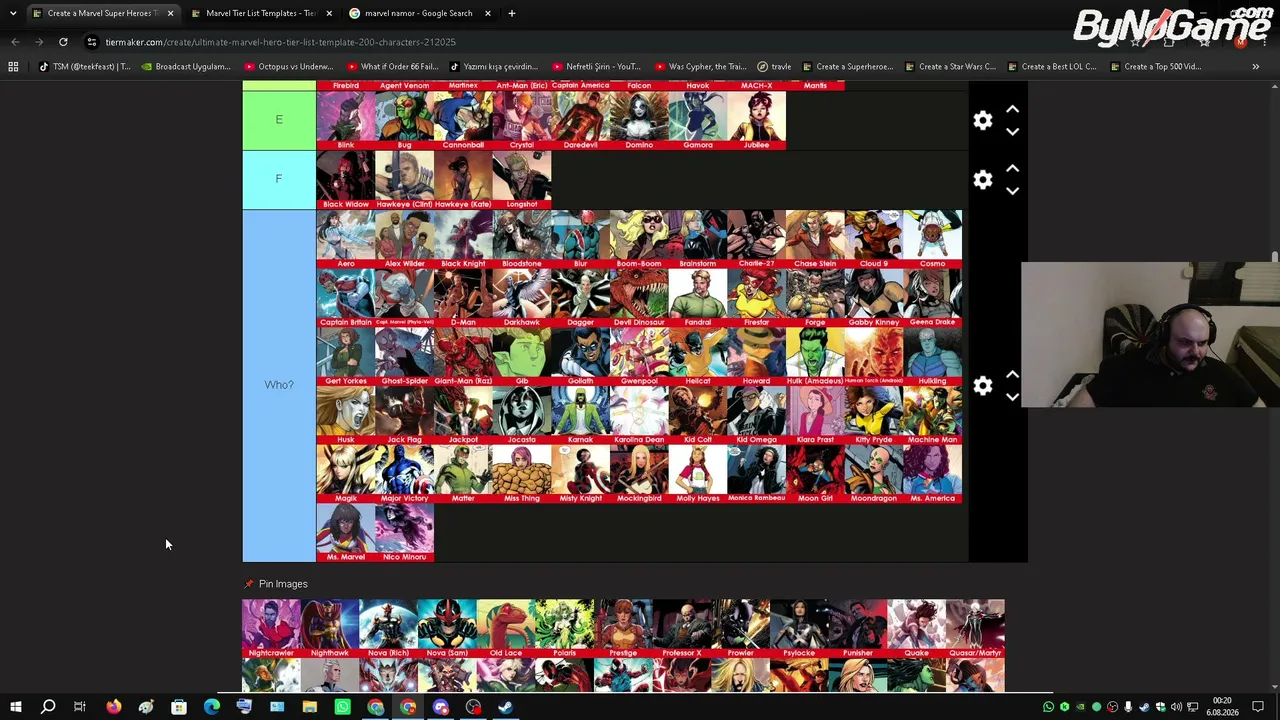
Task: Open Microsoft Store from the taskbar
Action: pos(179,707)
